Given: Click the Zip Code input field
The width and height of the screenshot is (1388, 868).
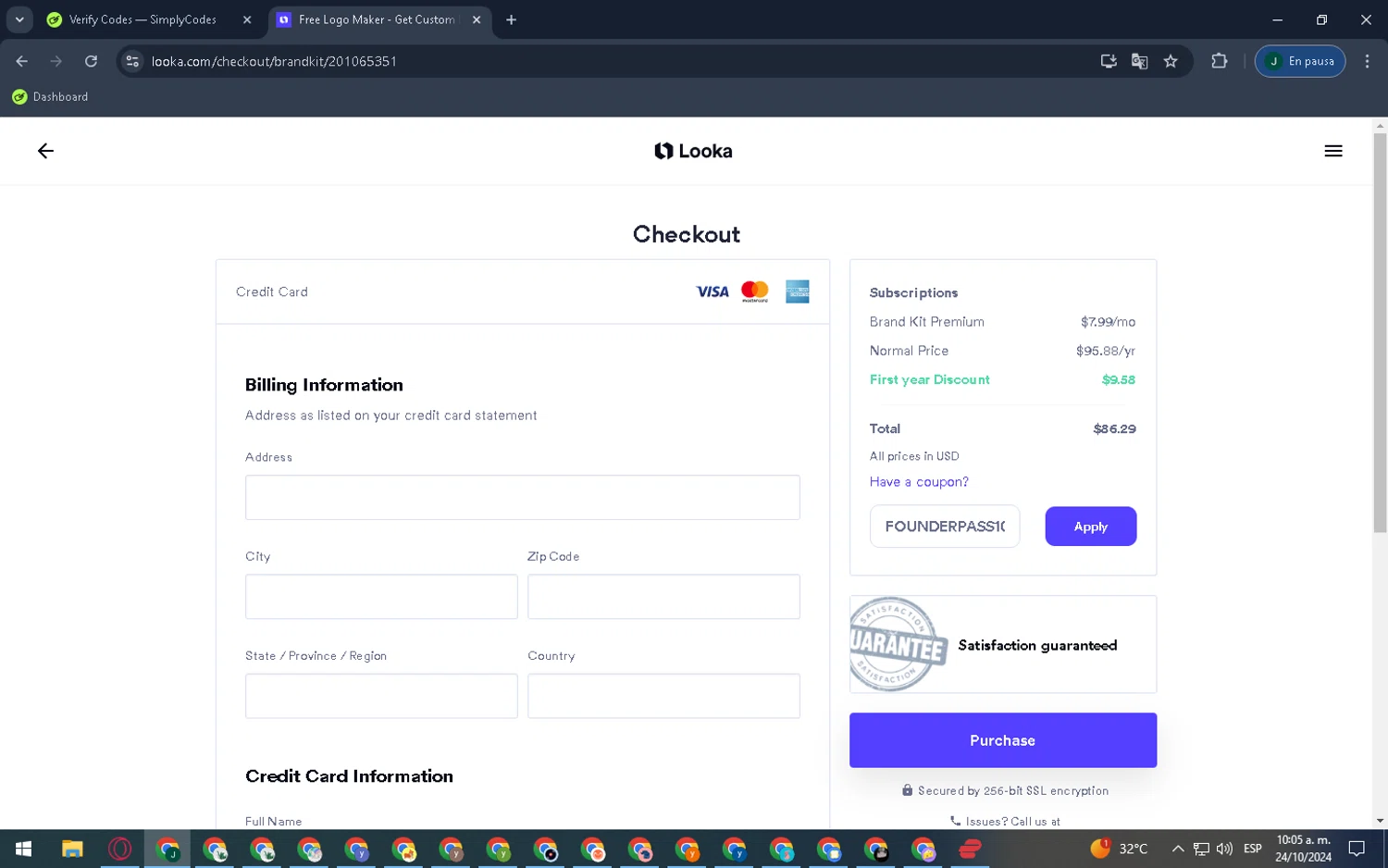Looking at the screenshot, I should pyautogui.click(x=663, y=596).
